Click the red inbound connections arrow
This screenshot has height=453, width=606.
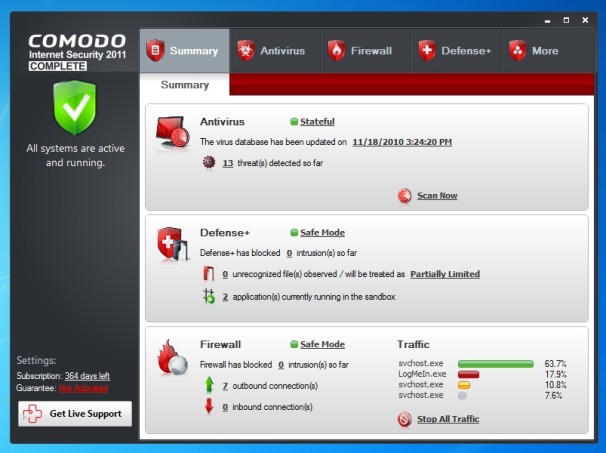coord(209,406)
